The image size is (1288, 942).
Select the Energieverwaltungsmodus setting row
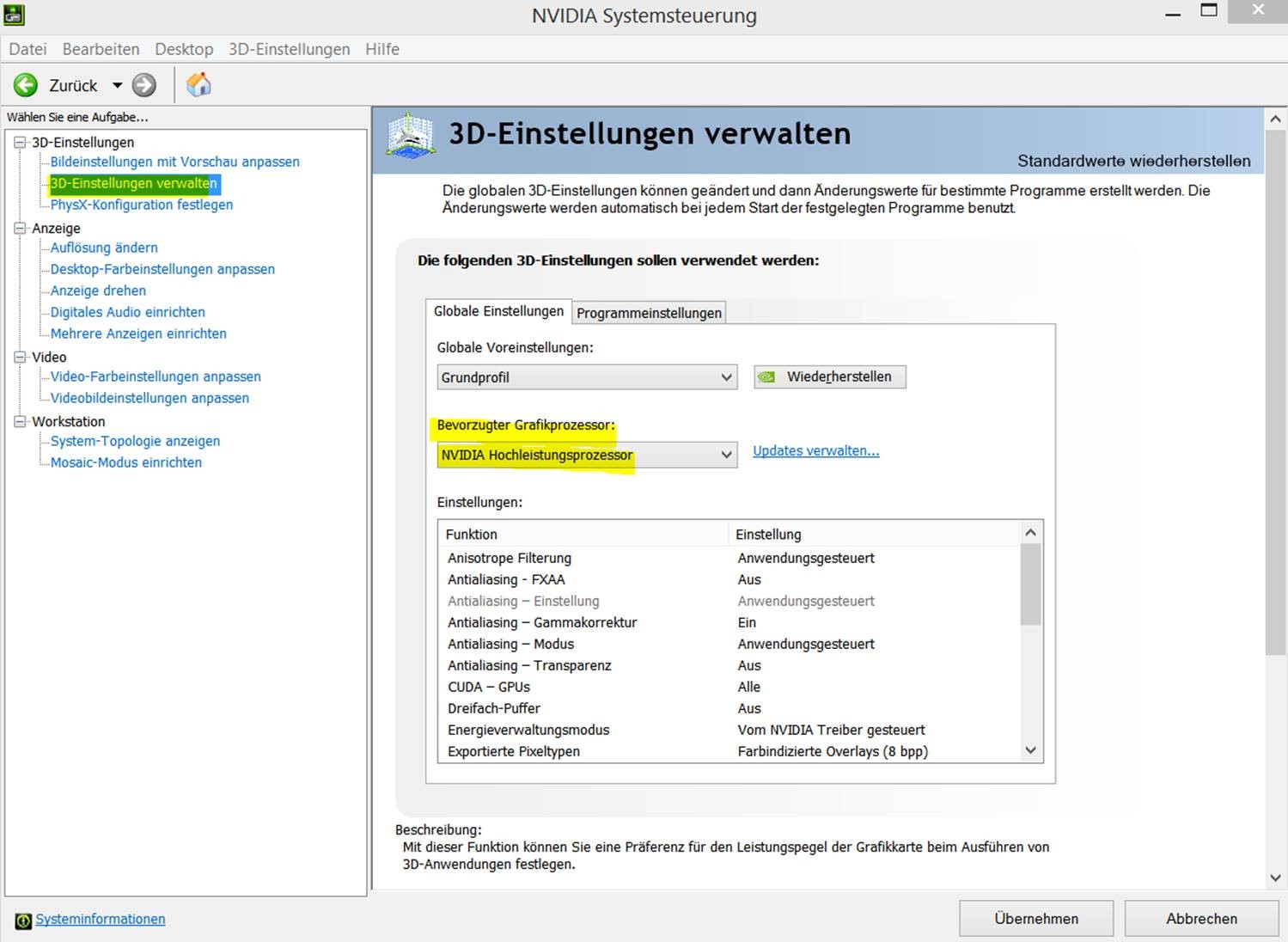(528, 730)
